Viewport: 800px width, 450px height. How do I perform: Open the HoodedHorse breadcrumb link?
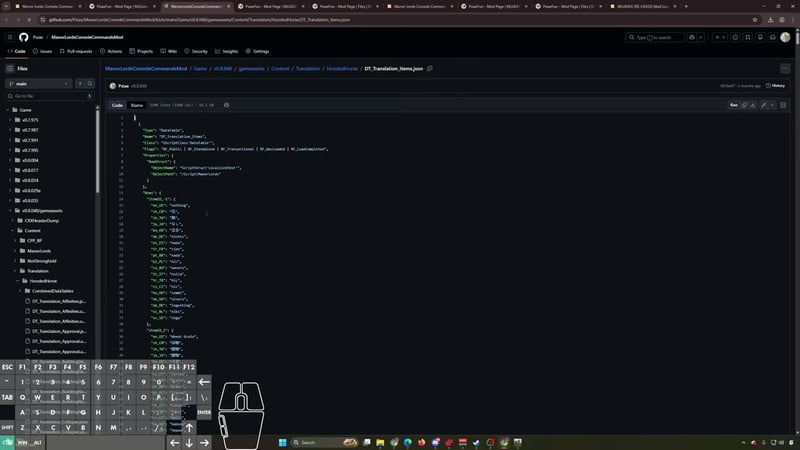(x=342, y=68)
